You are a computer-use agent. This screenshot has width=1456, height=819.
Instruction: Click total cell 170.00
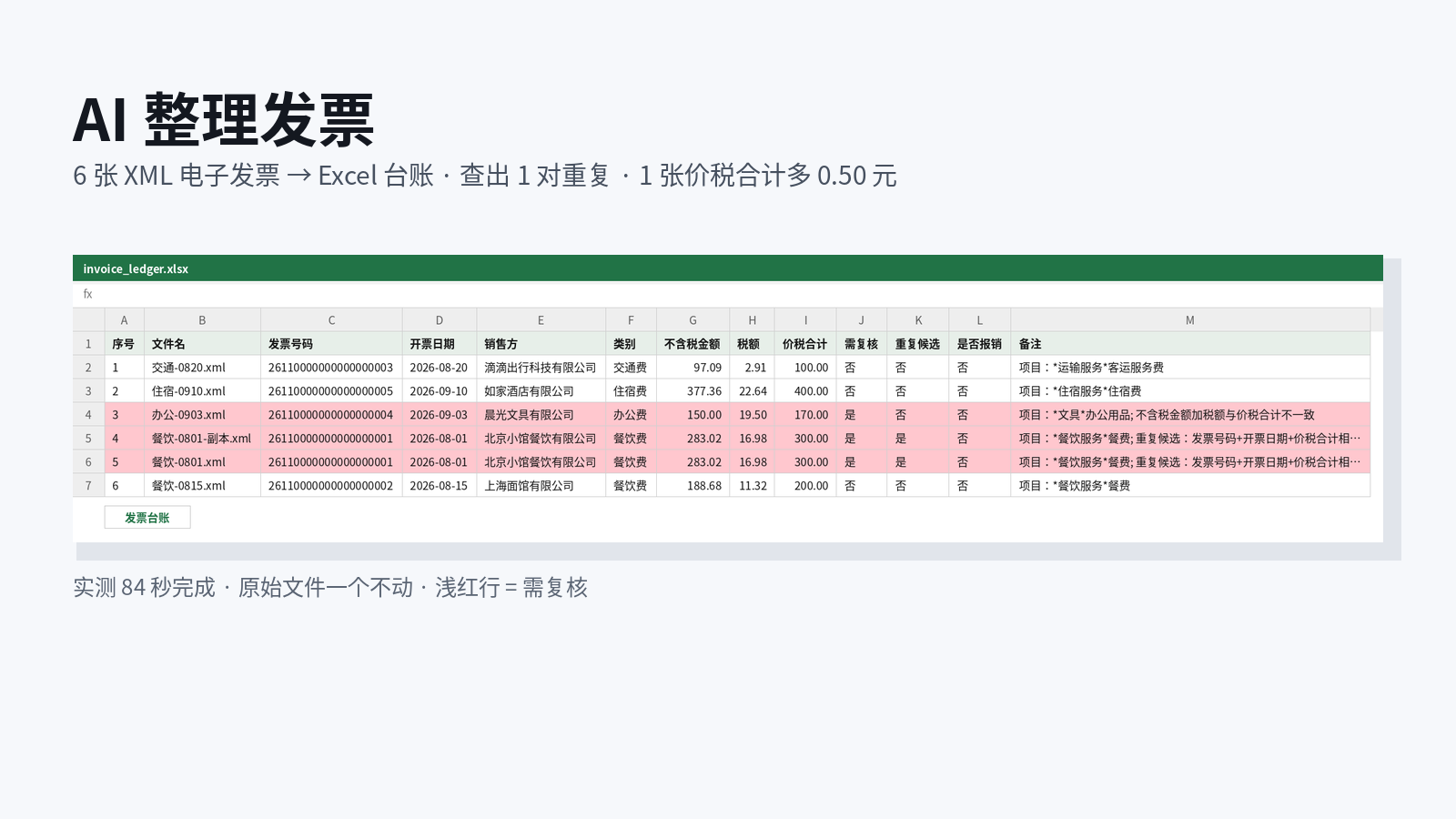click(805, 415)
